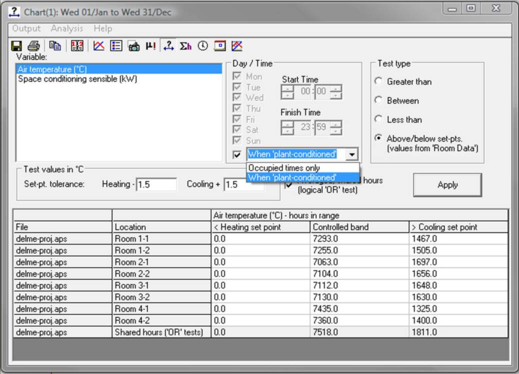Click the camera snapshot icon
Viewport: 519px width, 374px height.
coord(134,46)
